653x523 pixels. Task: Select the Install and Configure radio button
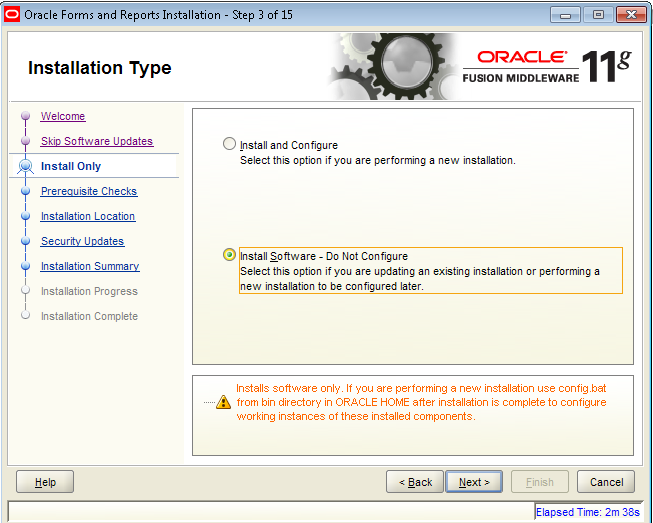click(229, 144)
